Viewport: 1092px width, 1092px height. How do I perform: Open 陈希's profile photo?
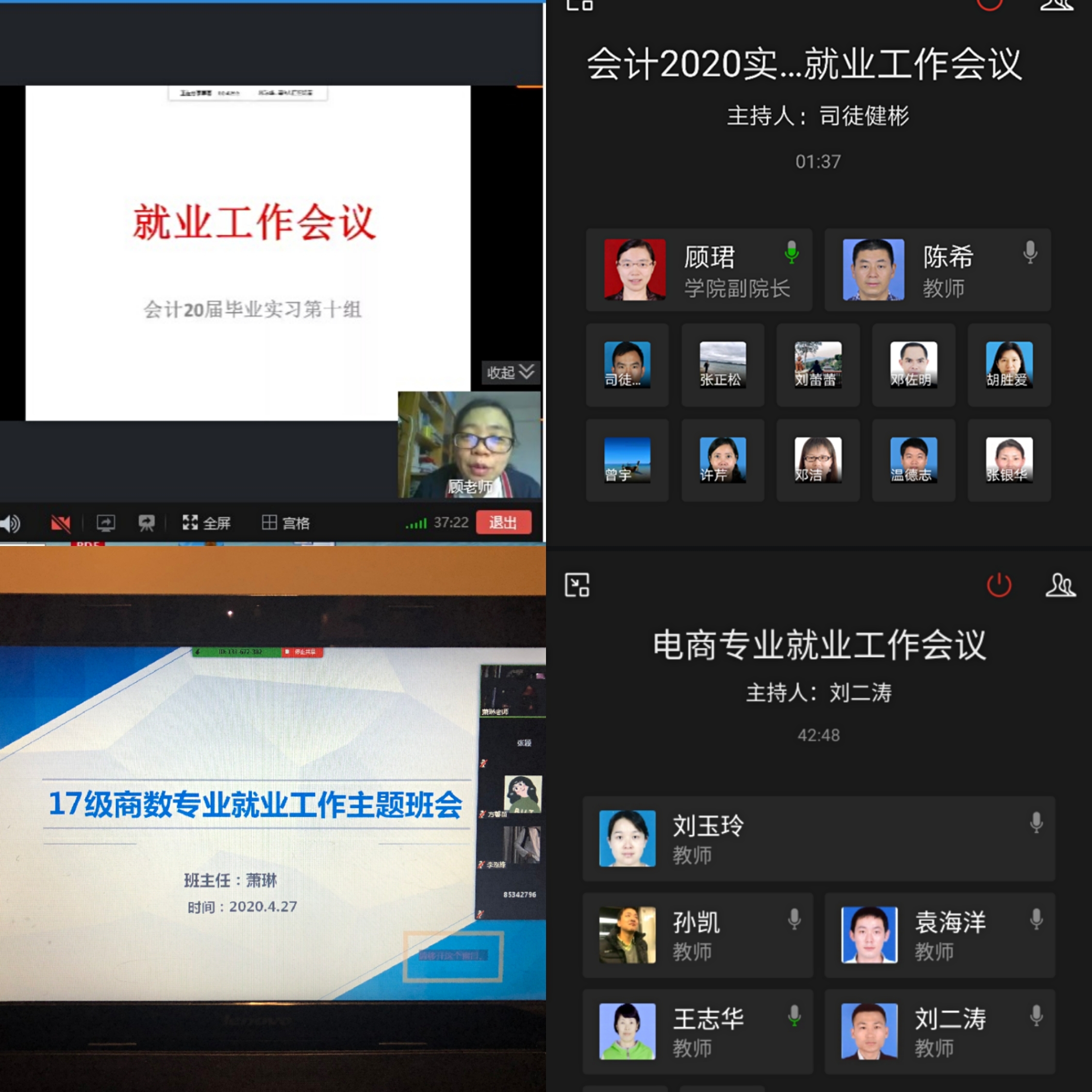(873, 270)
